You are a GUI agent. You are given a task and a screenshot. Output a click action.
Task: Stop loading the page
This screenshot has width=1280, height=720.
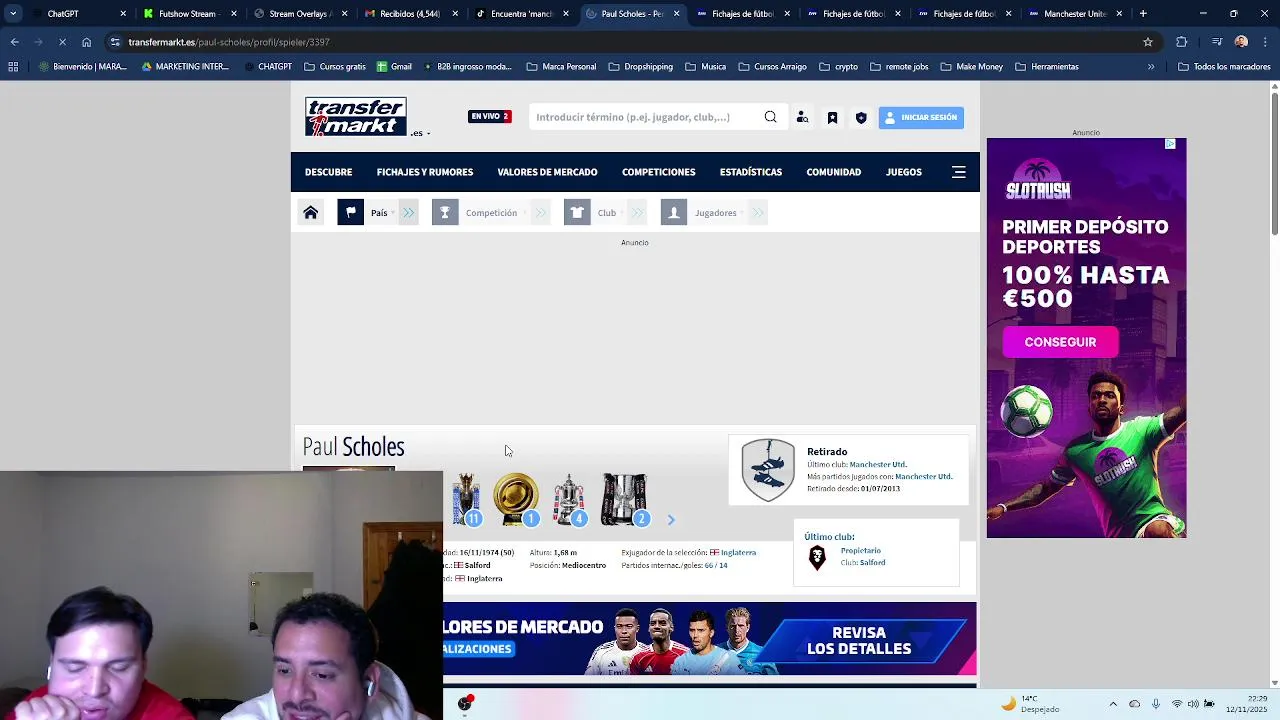62,42
